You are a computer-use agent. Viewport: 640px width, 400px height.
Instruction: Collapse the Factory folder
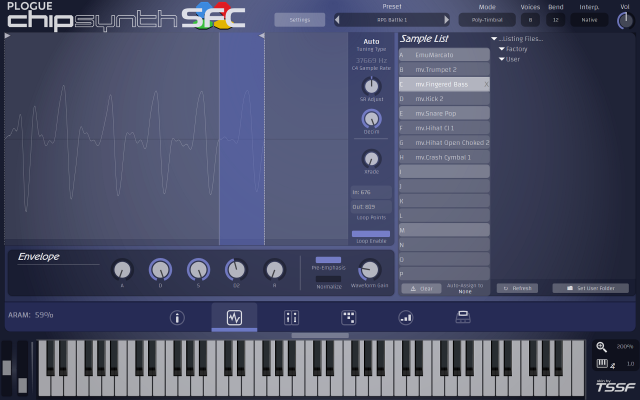coord(502,49)
